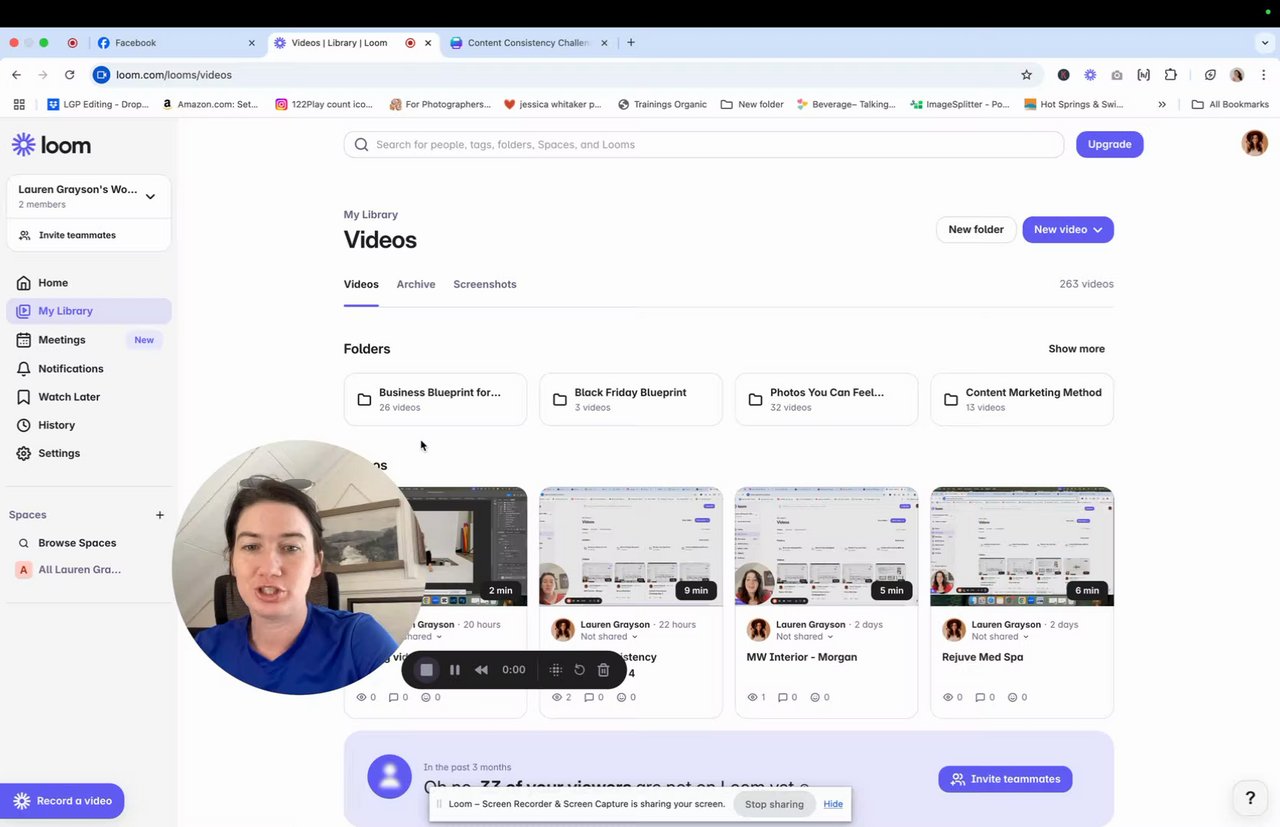Bookmark this page with the star icon

click(x=1026, y=75)
